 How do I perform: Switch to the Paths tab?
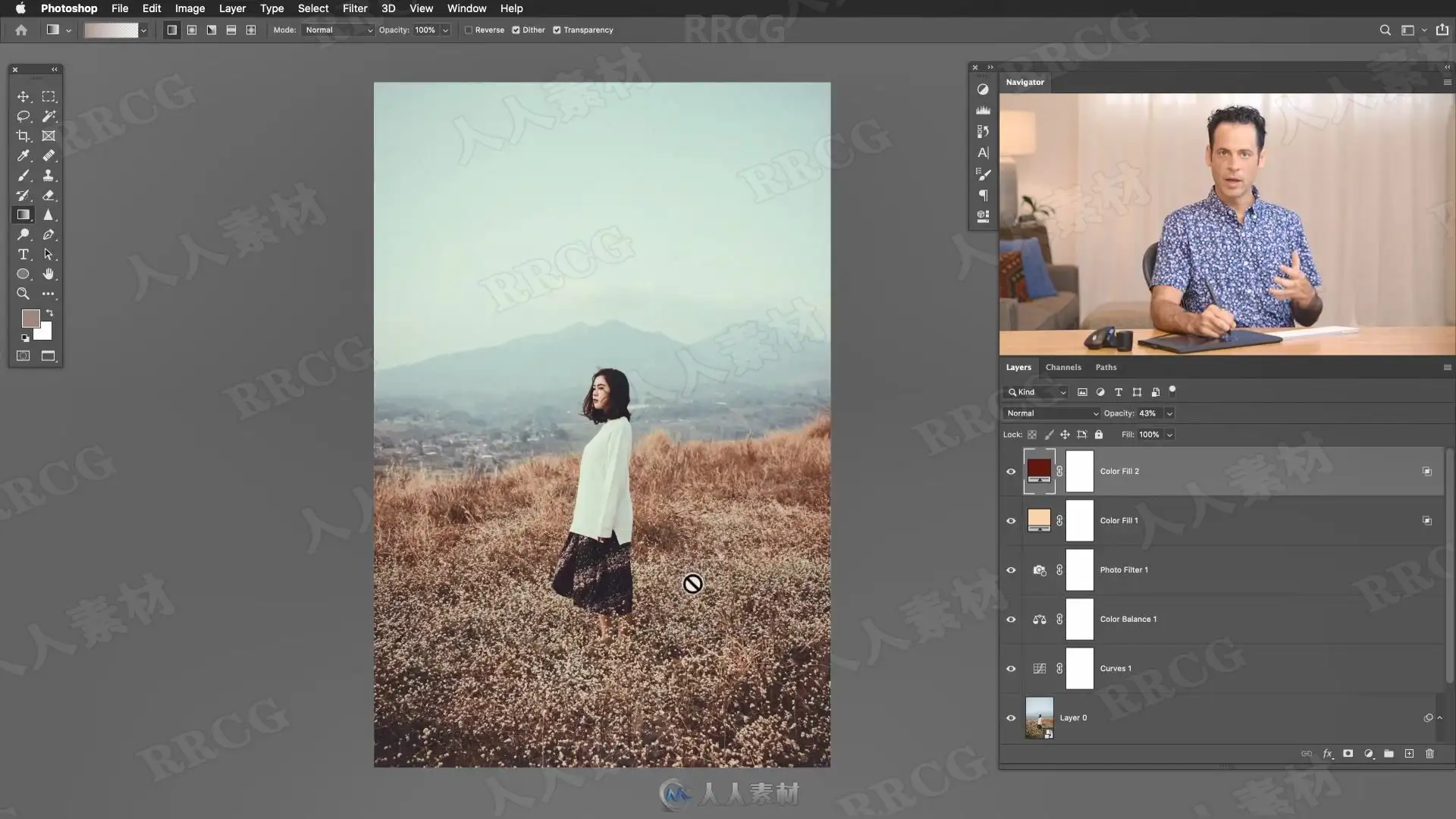1106,367
